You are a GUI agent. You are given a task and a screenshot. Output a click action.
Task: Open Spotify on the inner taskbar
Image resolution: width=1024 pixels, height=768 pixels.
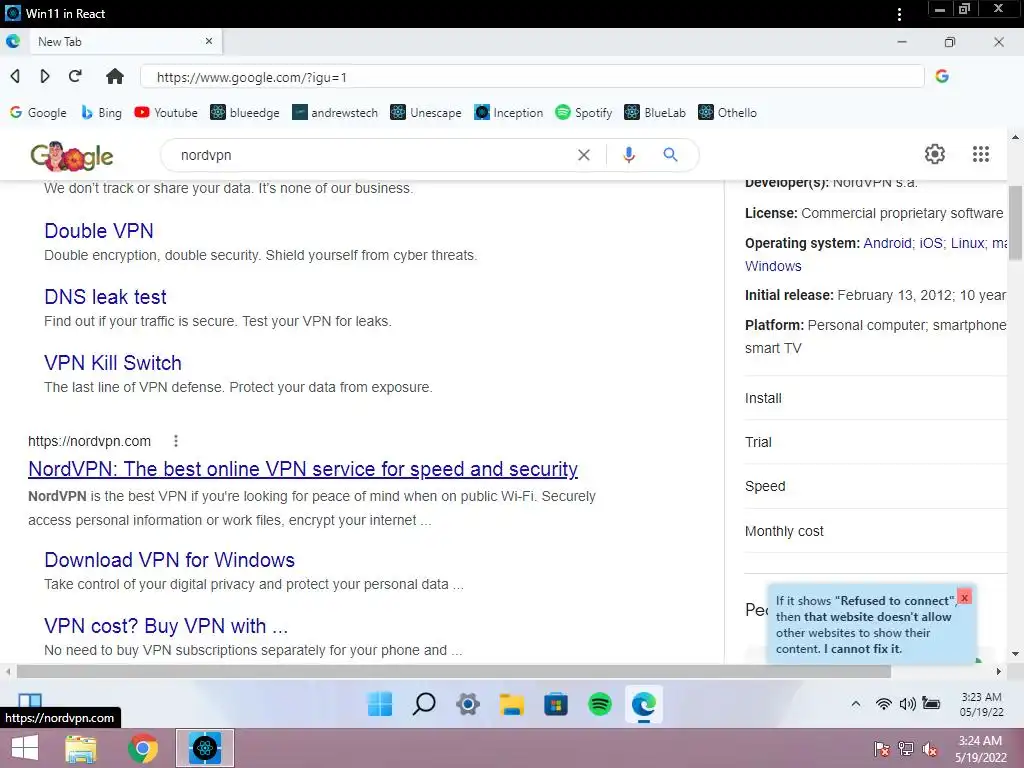tap(600, 704)
